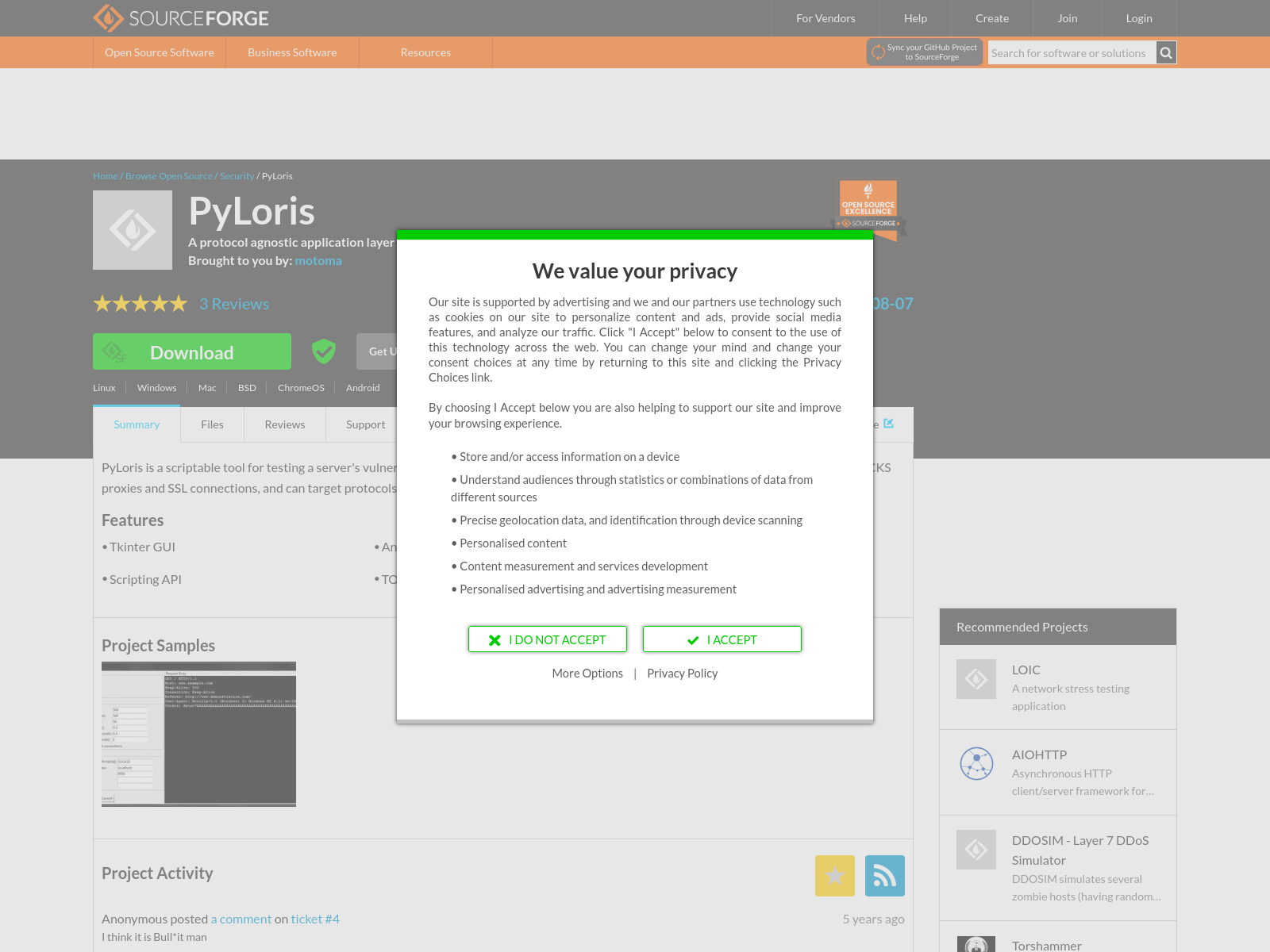Click Sync your GitHub Project button

[x=925, y=52]
